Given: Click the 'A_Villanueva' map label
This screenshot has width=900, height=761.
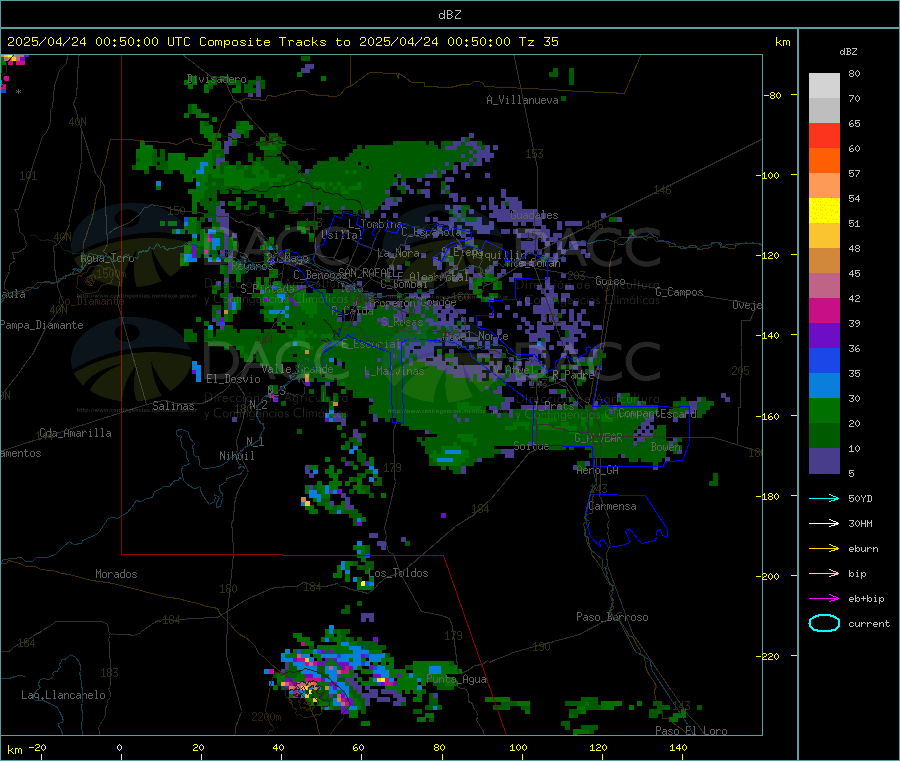Looking at the screenshot, I should click(x=522, y=100).
